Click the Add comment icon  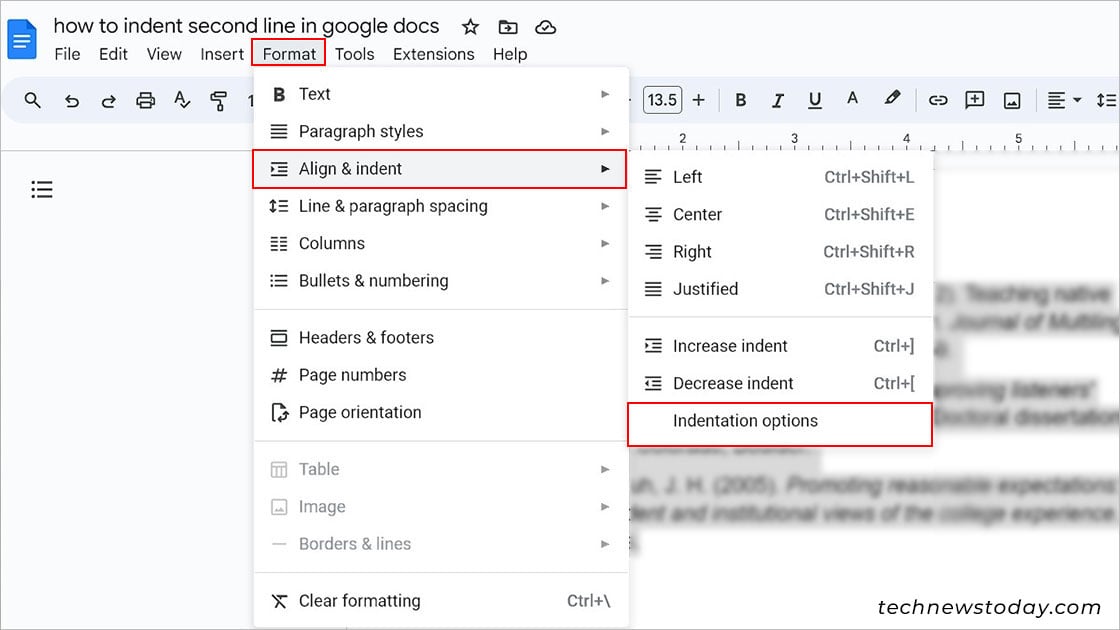pos(974,100)
